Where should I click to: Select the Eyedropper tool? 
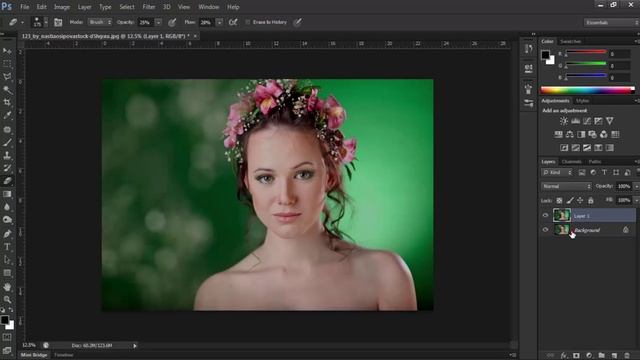[x=7, y=116]
